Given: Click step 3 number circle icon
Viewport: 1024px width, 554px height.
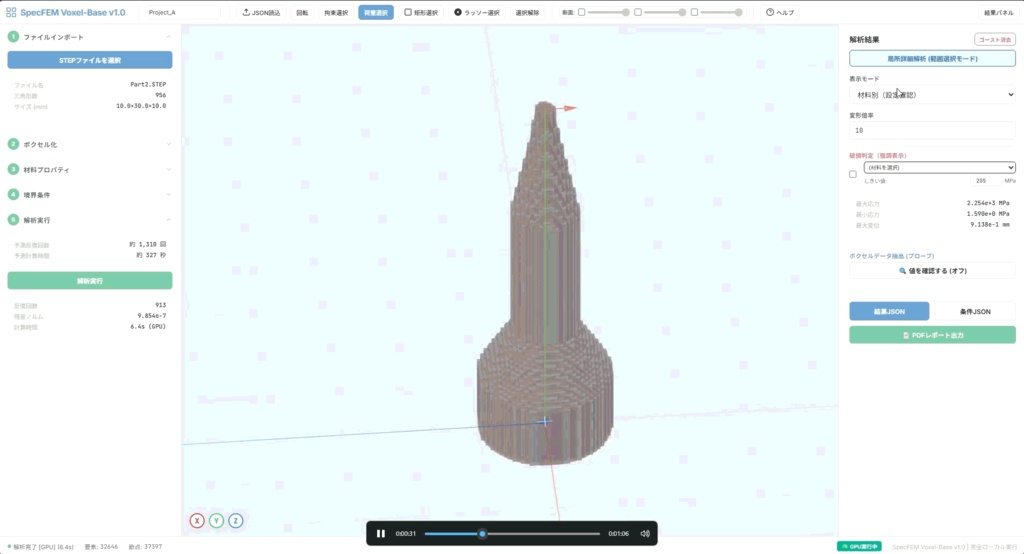Looking at the screenshot, I should (x=13, y=169).
